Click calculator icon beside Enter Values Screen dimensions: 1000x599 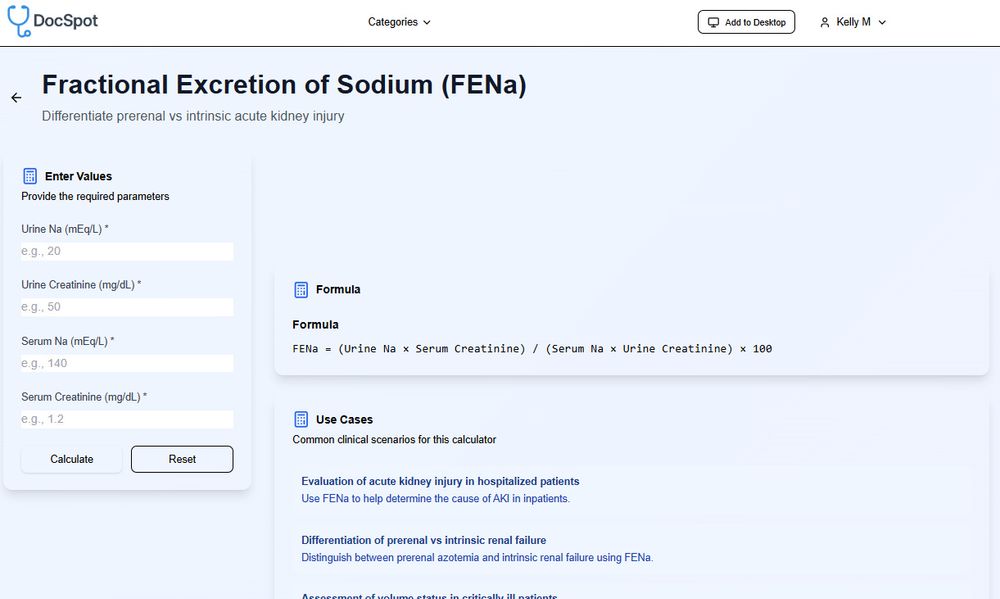30,176
